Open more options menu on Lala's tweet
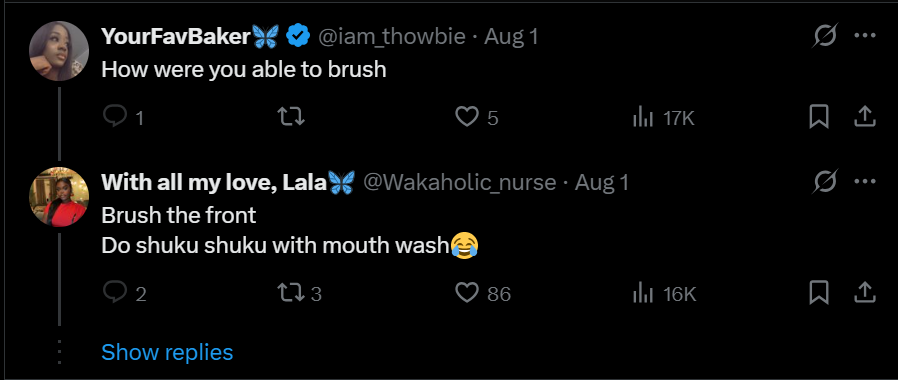The width and height of the screenshot is (898, 380). click(x=865, y=182)
